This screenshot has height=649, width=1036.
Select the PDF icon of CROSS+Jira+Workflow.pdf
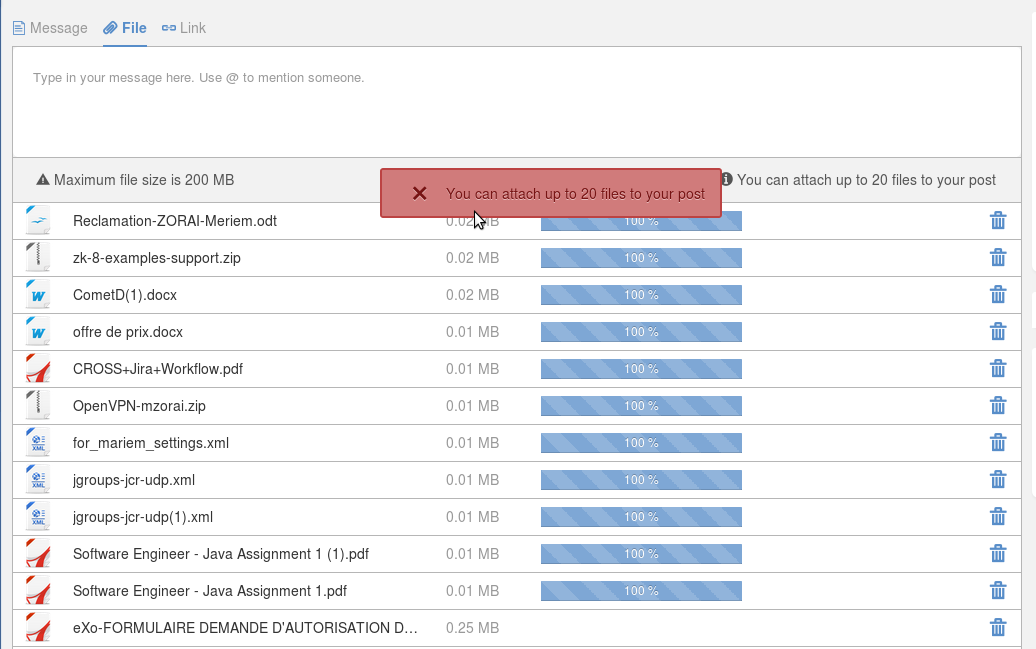[38, 369]
